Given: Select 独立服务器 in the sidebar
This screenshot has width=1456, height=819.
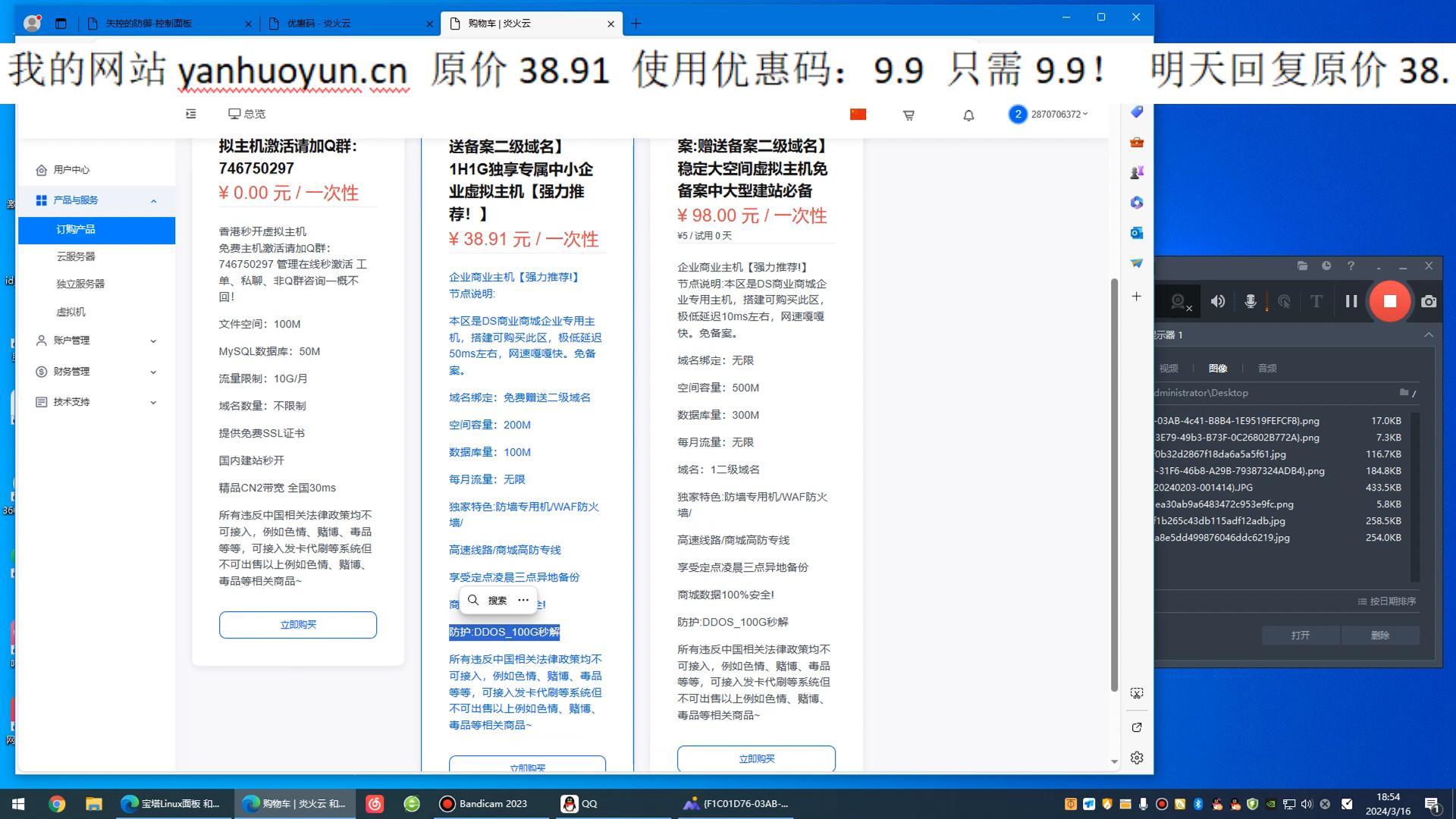Looking at the screenshot, I should click(80, 284).
